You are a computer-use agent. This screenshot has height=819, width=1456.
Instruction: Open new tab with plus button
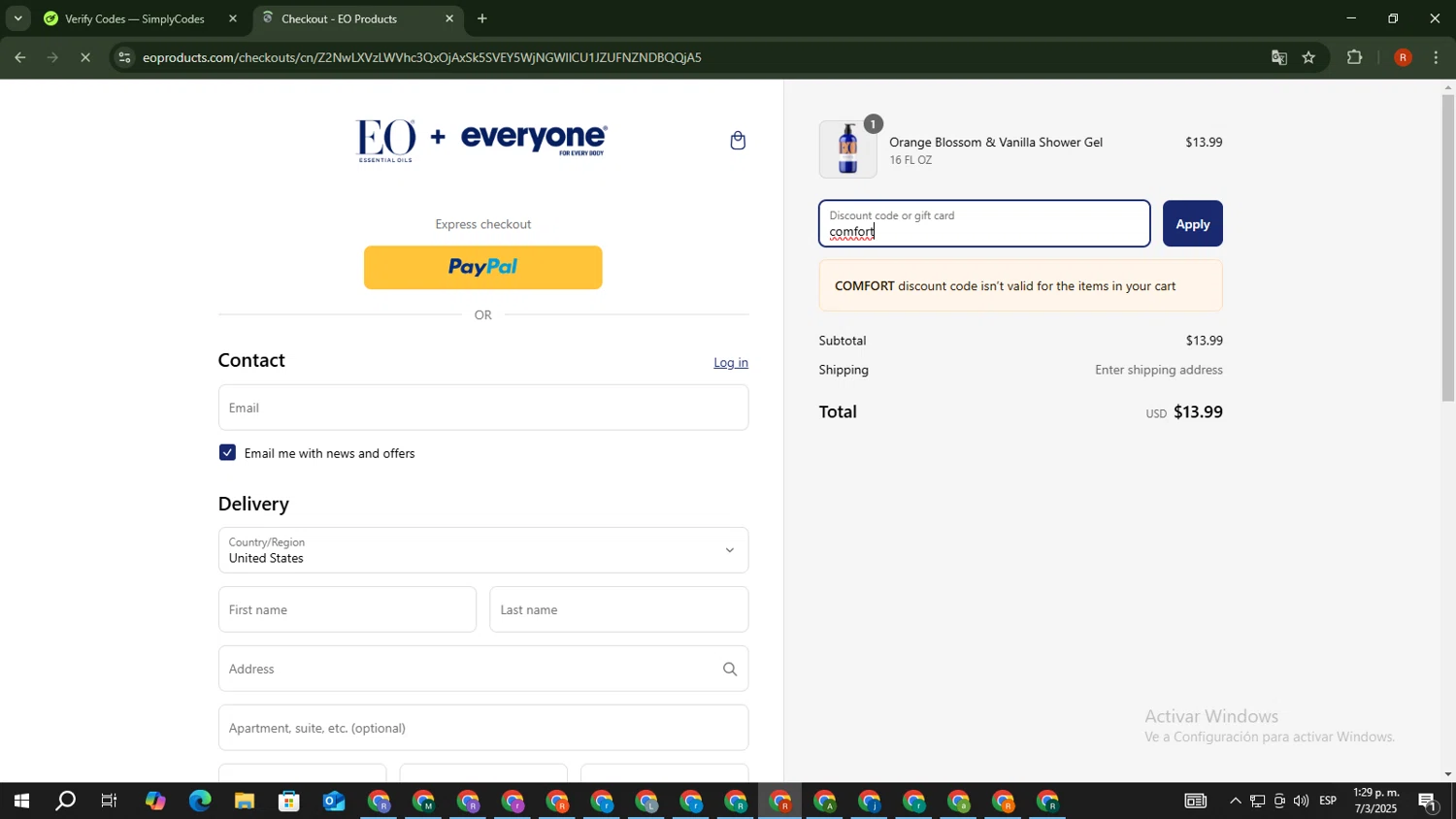[x=482, y=18]
